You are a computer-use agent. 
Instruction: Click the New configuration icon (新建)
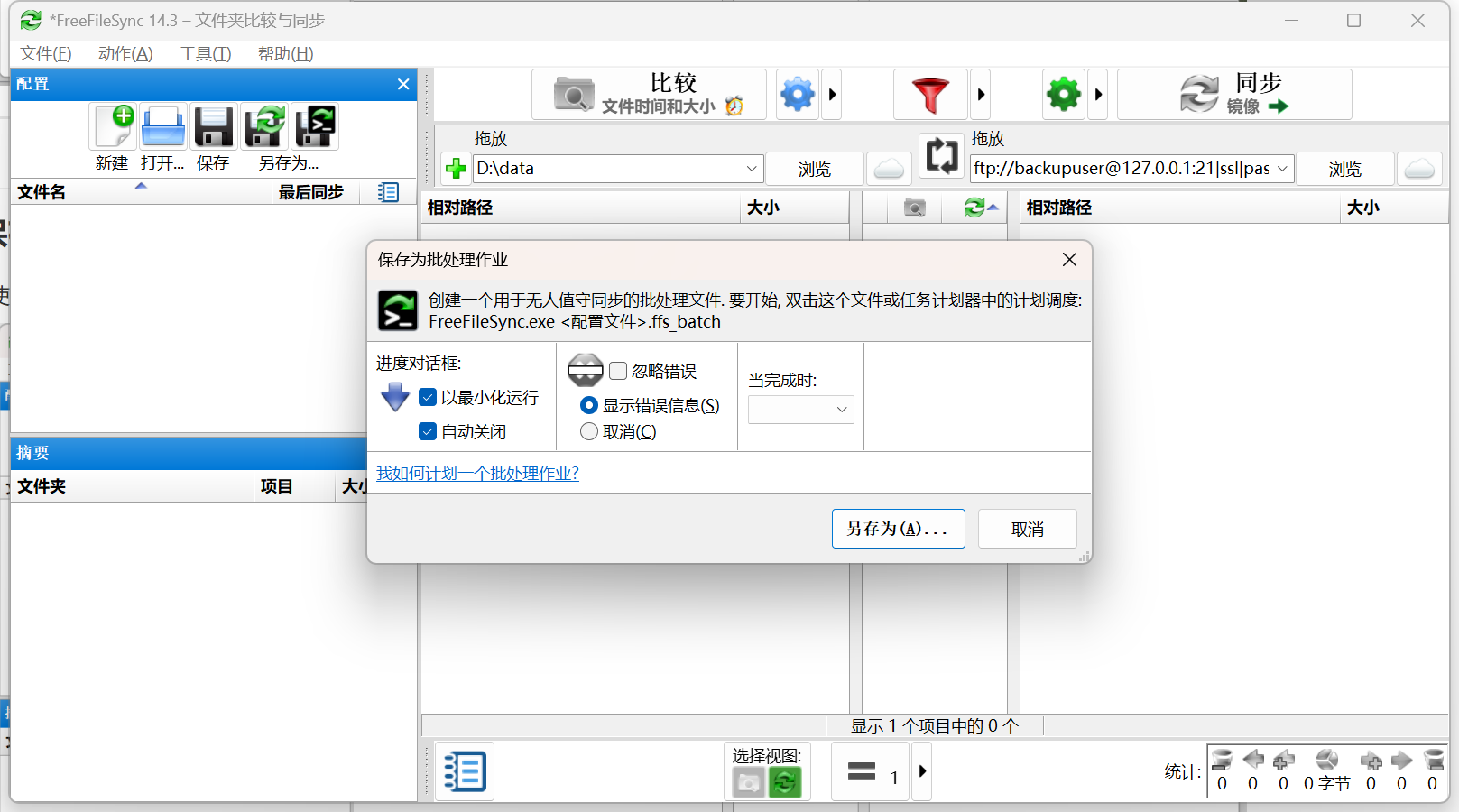click(113, 126)
